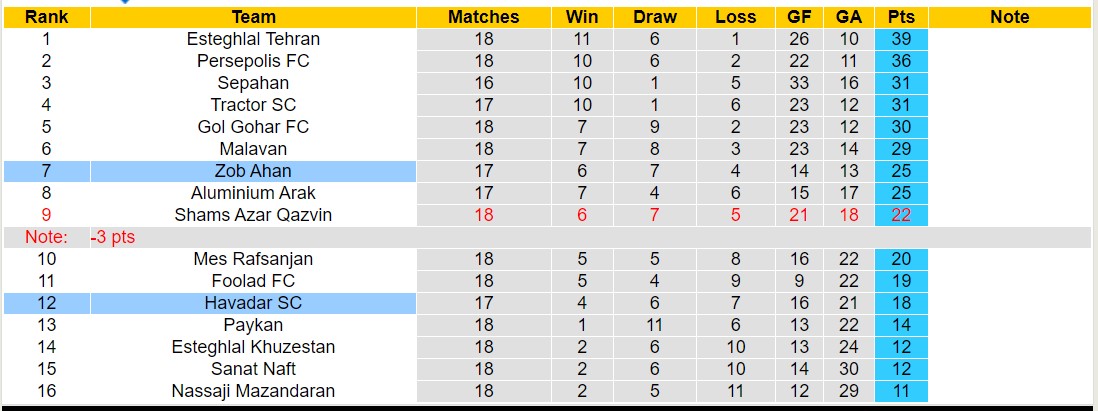Click the Pts column header
The height and width of the screenshot is (411, 1098).
click(901, 17)
